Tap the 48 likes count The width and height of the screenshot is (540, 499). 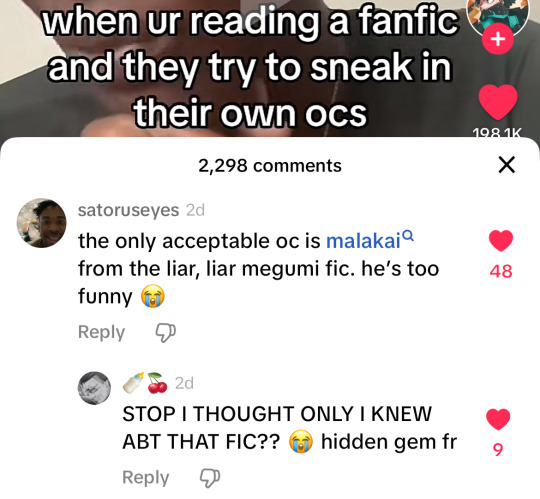coord(501,271)
